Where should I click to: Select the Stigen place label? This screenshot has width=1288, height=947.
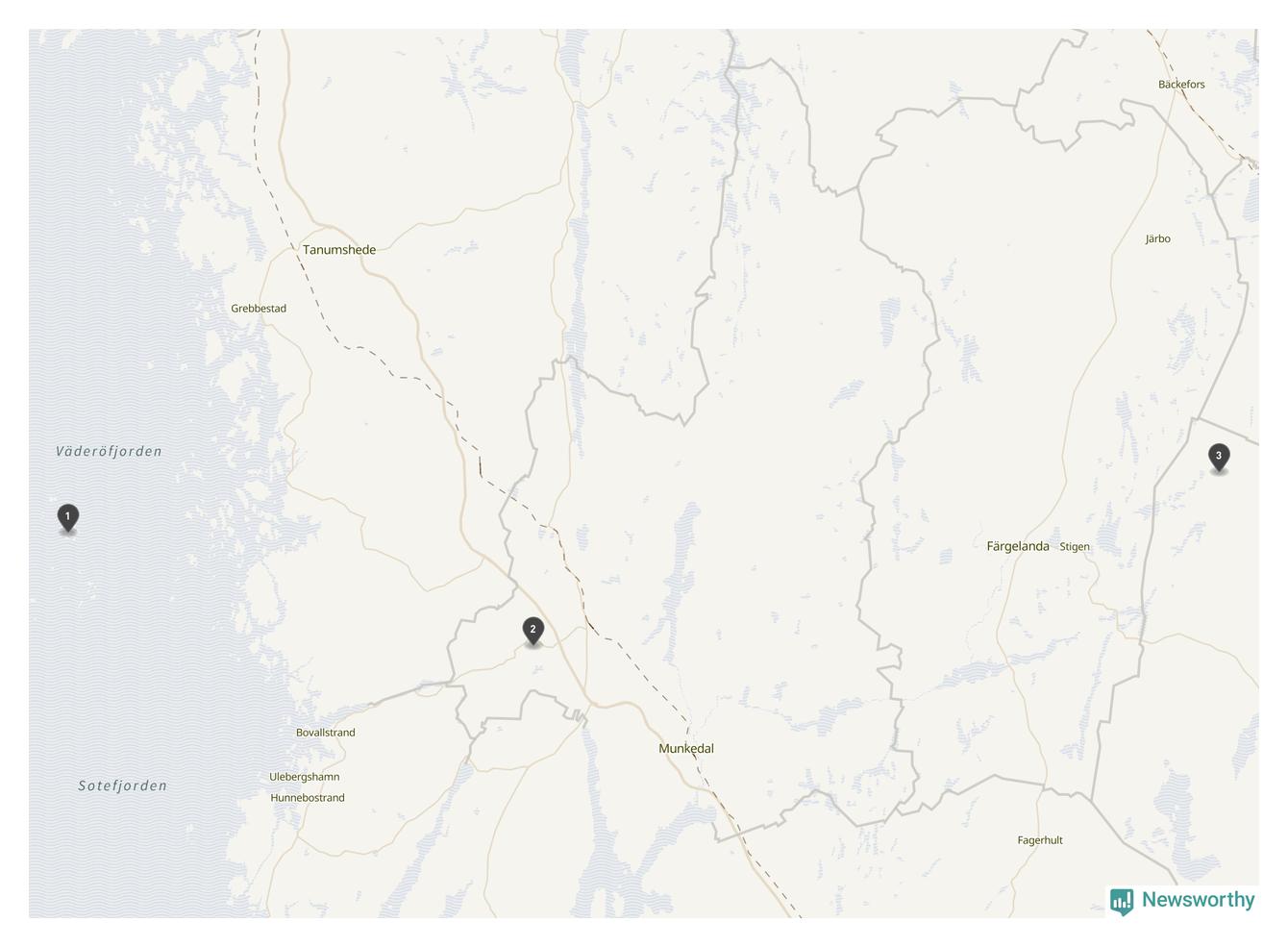pyautogui.click(x=1075, y=547)
